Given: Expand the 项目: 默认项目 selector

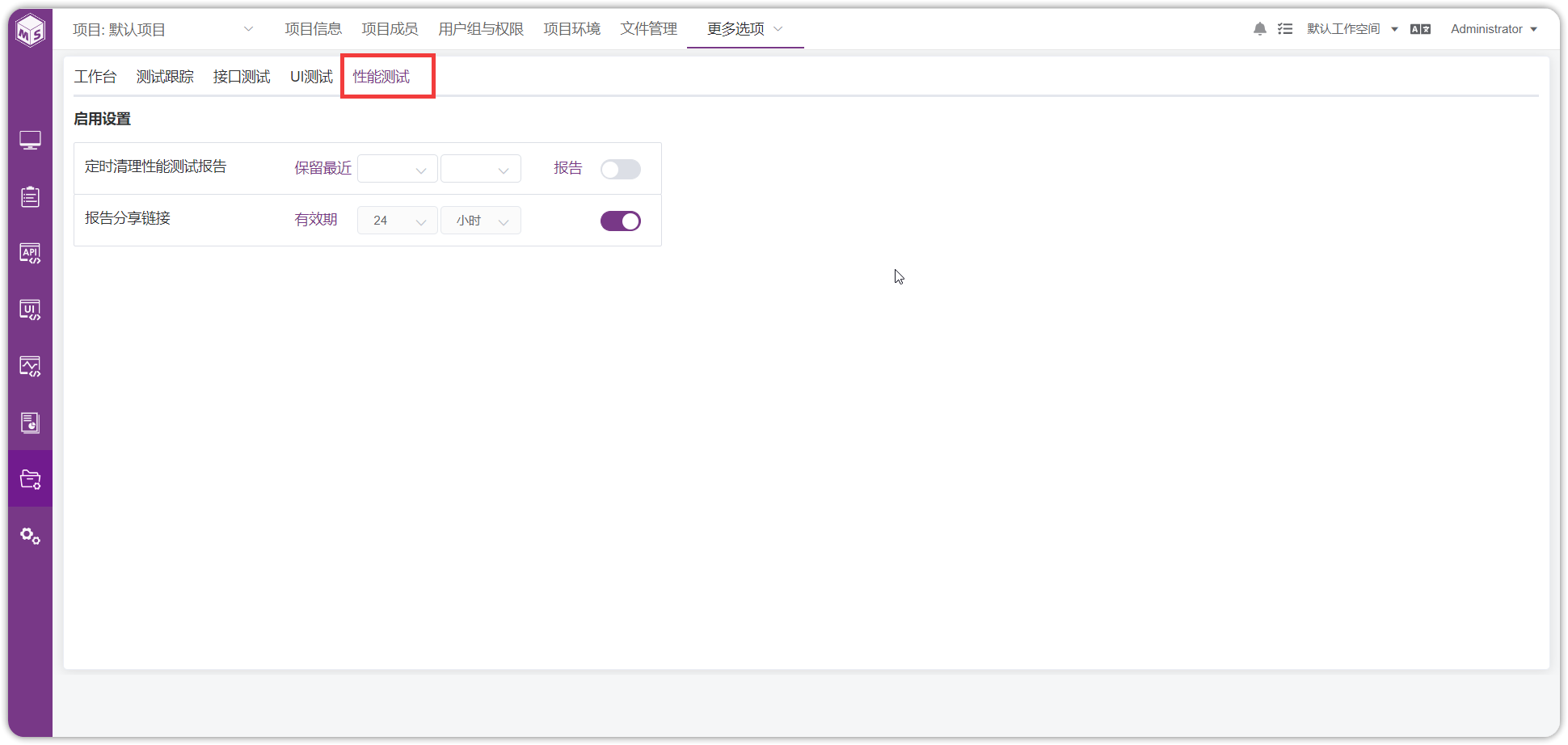Looking at the screenshot, I should coord(163,30).
